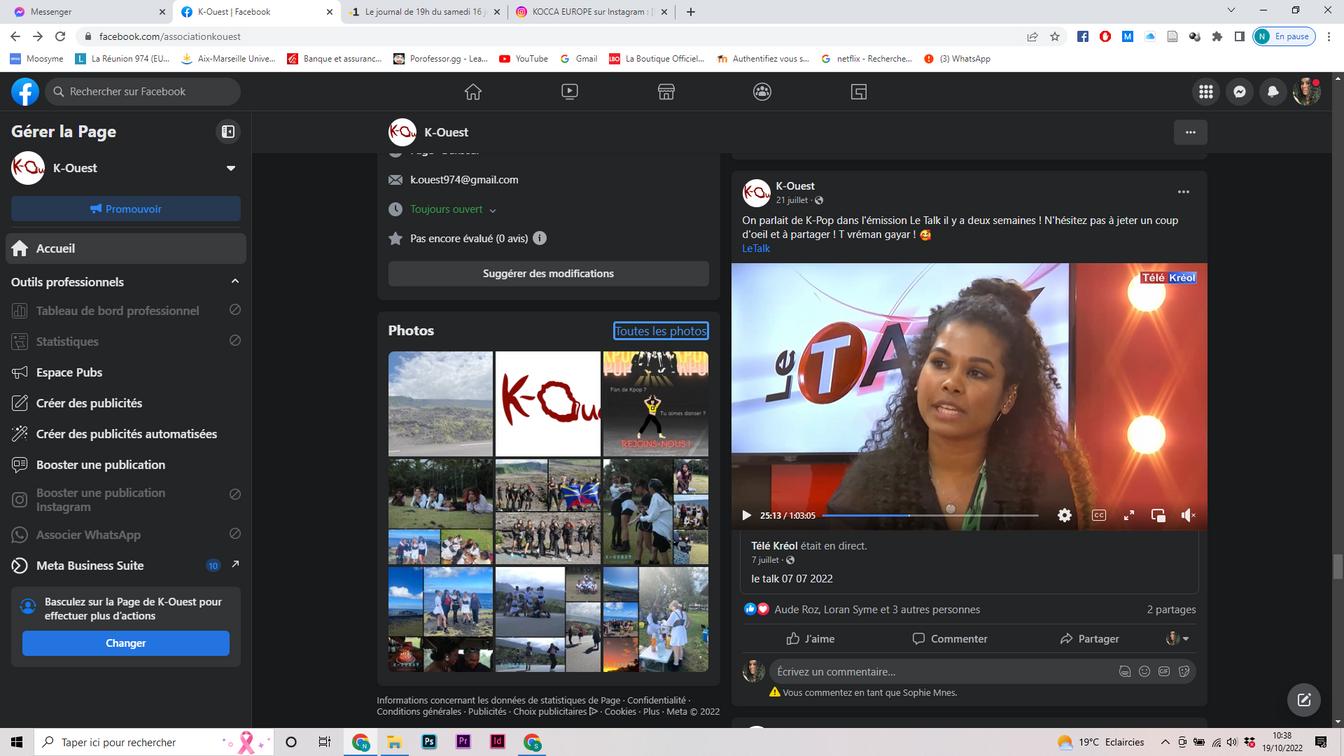The image size is (1344, 756).
Task: Toggle video captions (CC)
Action: coord(1098,515)
